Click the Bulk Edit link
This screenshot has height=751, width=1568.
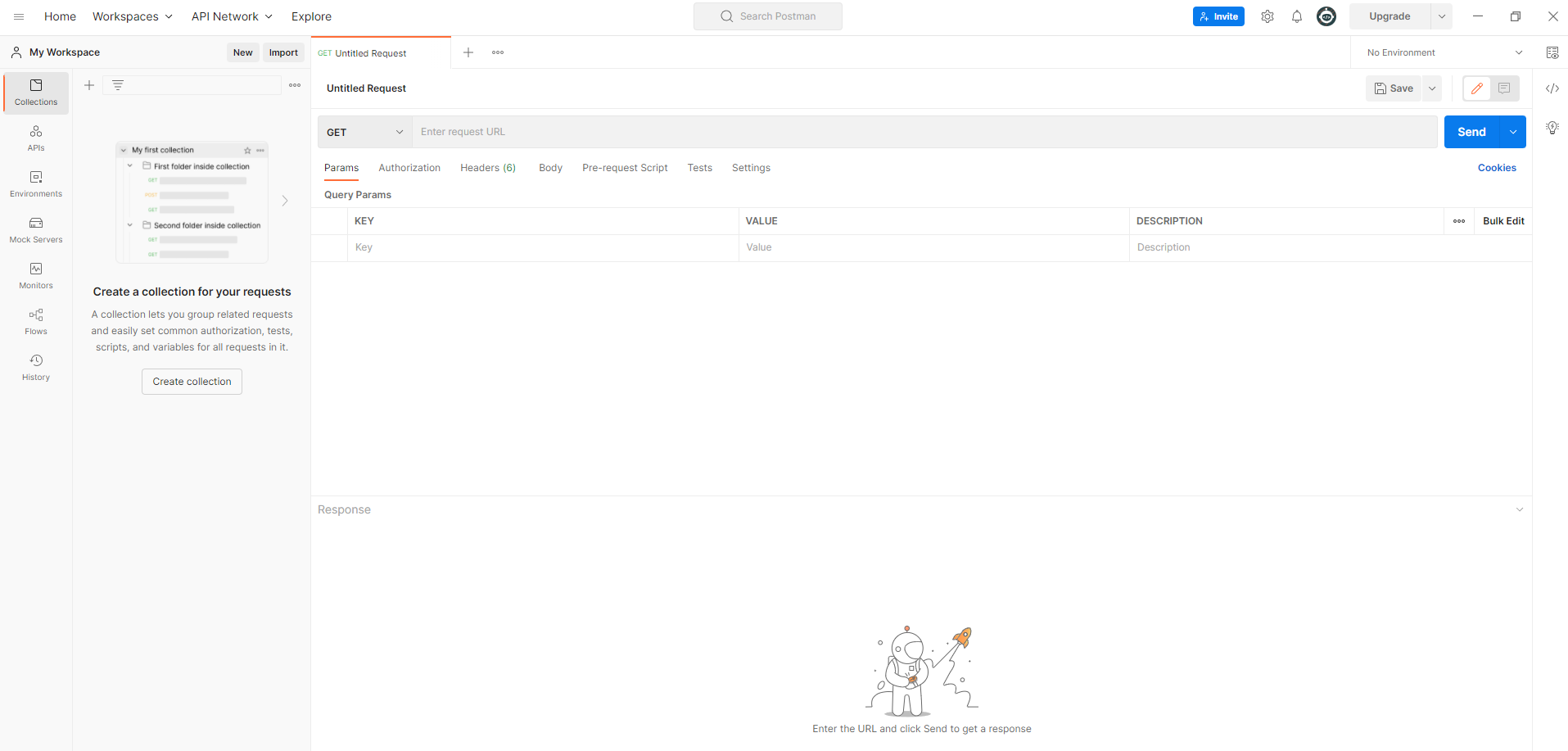coord(1503,221)
